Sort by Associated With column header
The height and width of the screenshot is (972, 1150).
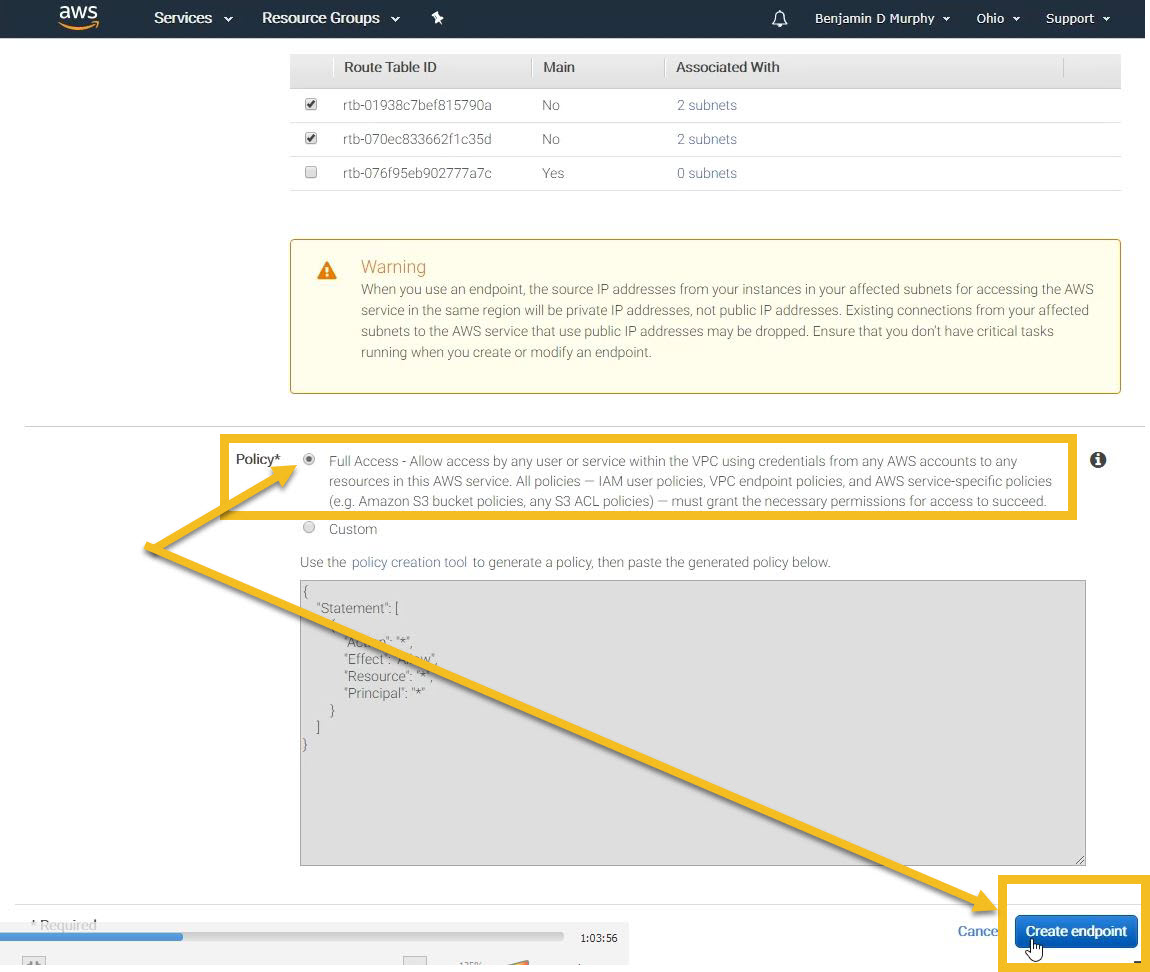728,67
